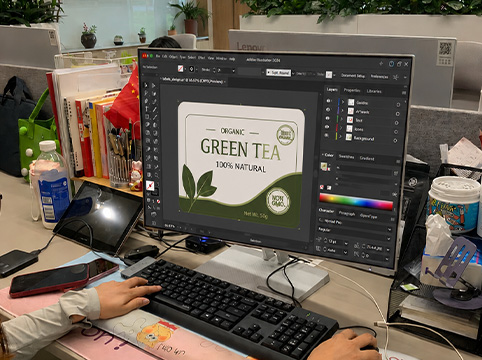This screenshot has height=360, width=482.
Task: Expand the Guides layer
Action: click(x=343, y=102)
